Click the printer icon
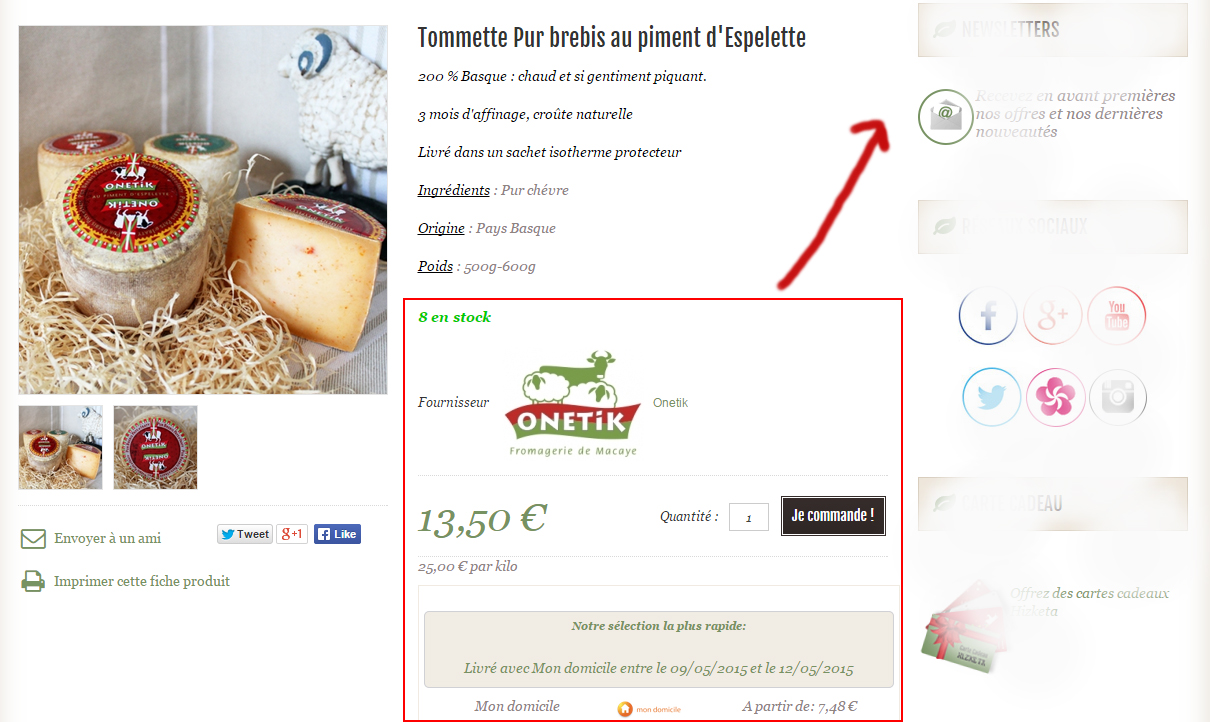 coord(34,581)
